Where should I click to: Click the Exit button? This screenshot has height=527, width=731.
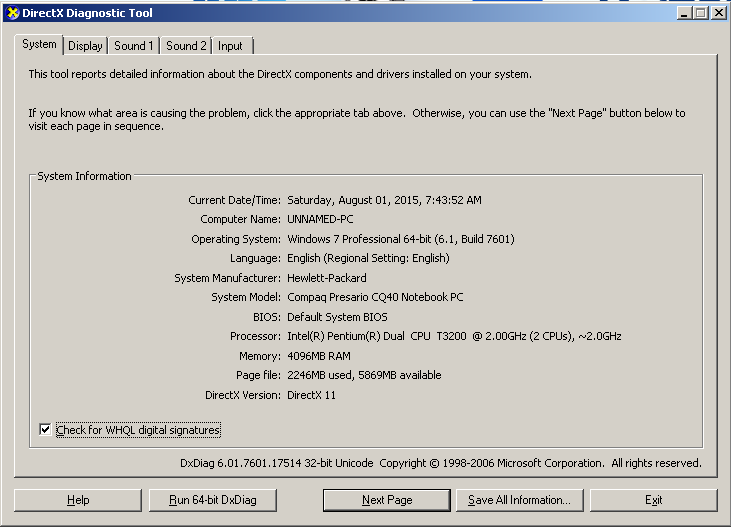(654, 500)
